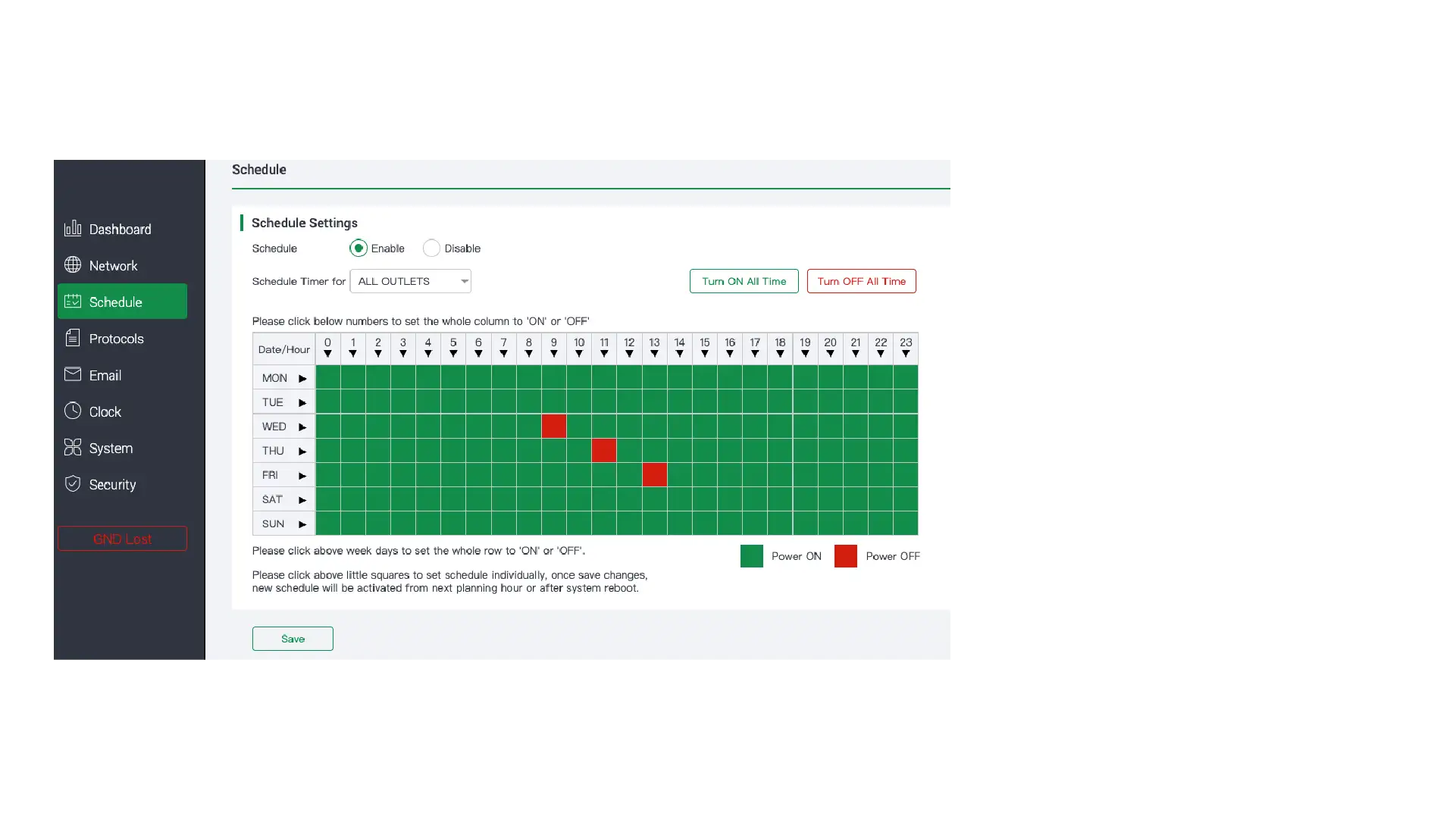
Task: Set hour 5 column via its arrow
Action: click(x=453, y=354)
